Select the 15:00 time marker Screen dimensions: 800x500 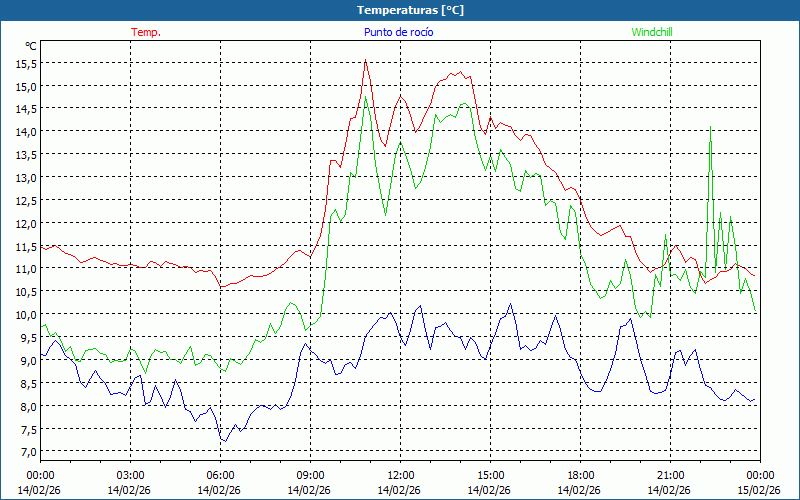[491, 475]
